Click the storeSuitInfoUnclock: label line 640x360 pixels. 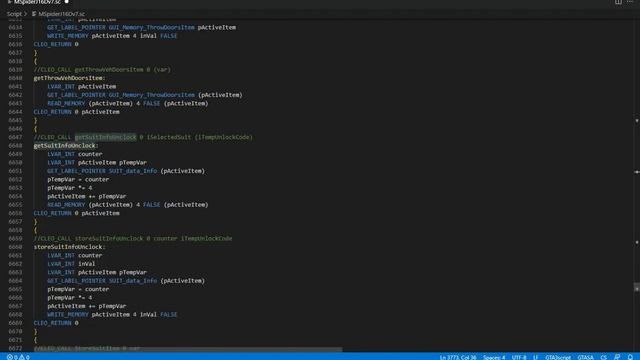click(x=69, y=247)
